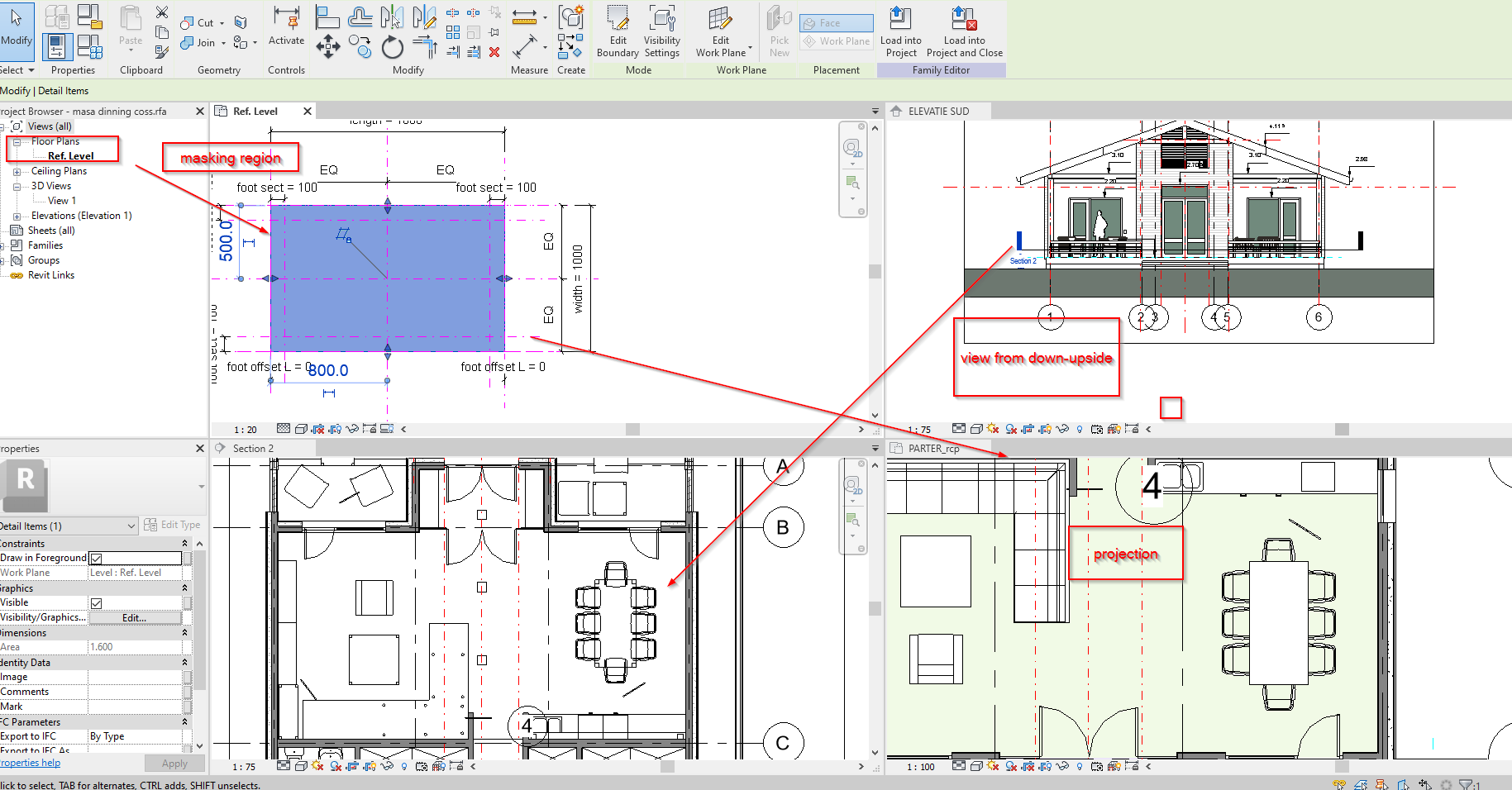Toggle the Visible checkbox in Graphics section
Viewport: 1512px width, 790px height.
point(97,602)
